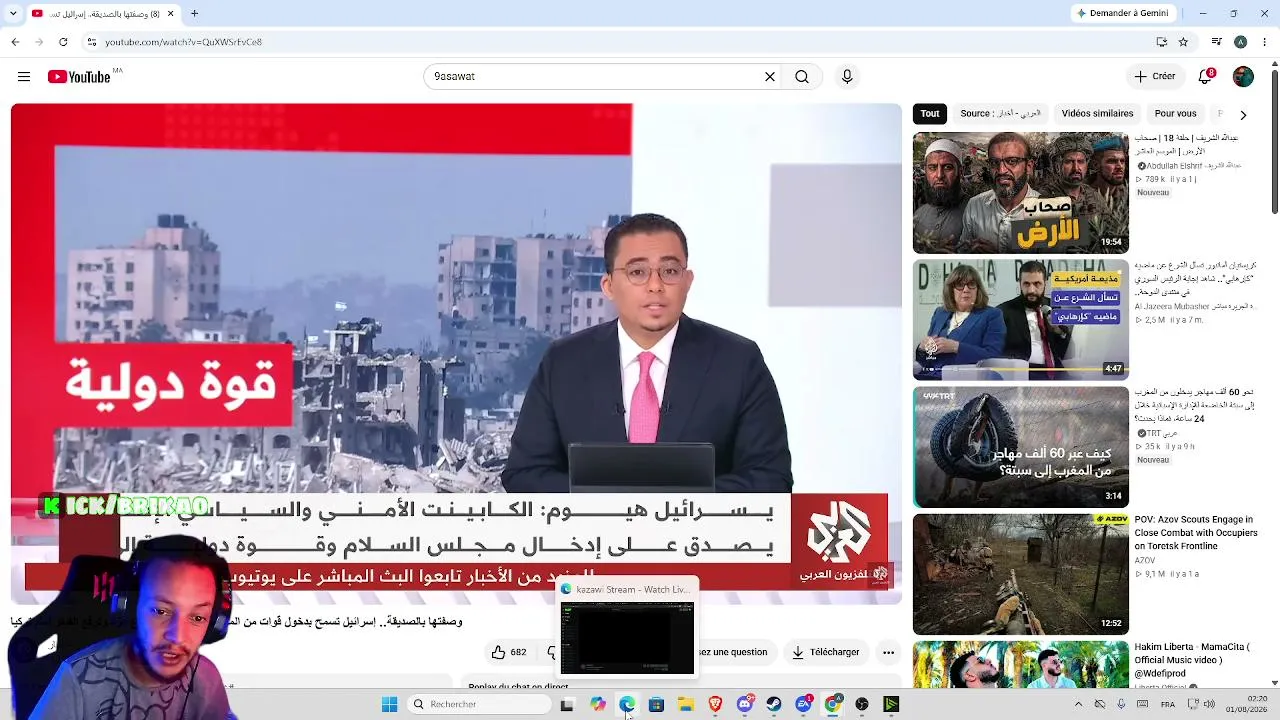This screenshot has width=1280, height=720.
Task: Open the EA app from the taskbar
Action: 803,704
